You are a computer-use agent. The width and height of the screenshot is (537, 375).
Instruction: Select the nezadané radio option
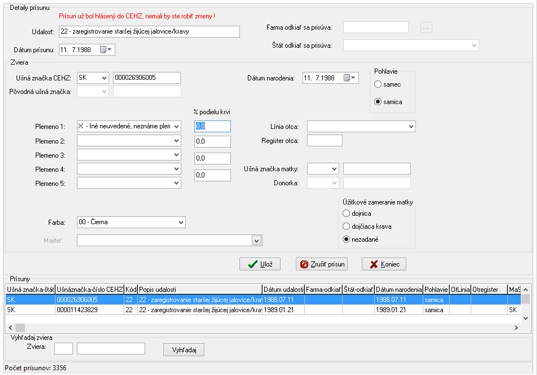pyautogui.click(x=346, y=239)
